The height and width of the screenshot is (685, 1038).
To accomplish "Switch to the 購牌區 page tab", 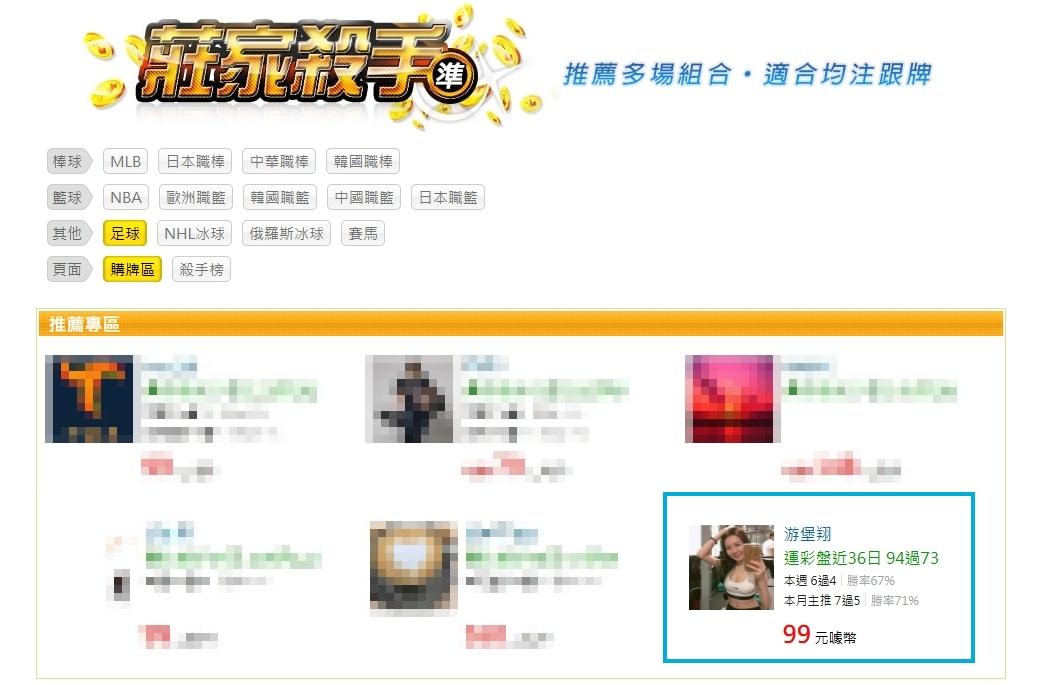I will (132, 269).
